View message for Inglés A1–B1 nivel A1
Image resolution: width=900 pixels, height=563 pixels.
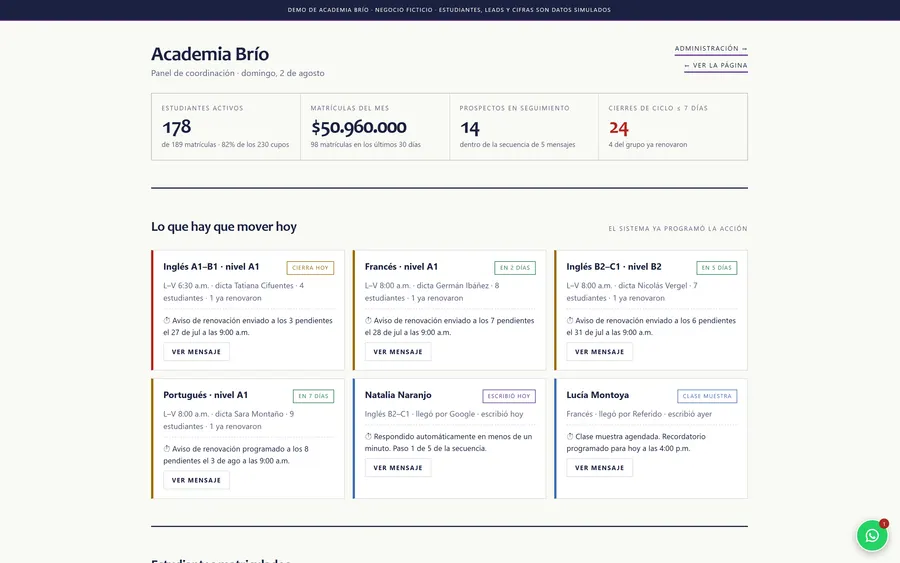click(x=196, y=352)
